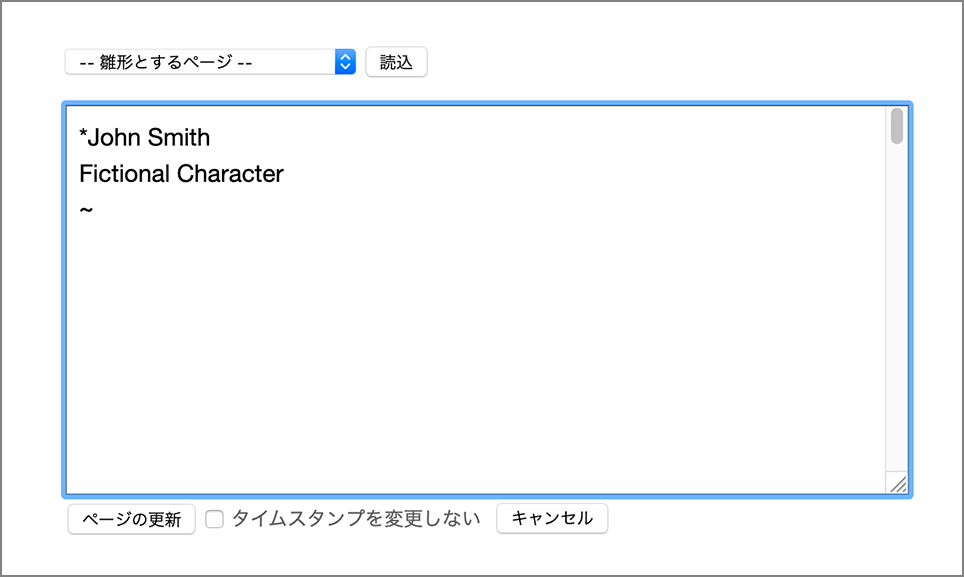Place the cursor on the *John Smith line

click(145, 137)
